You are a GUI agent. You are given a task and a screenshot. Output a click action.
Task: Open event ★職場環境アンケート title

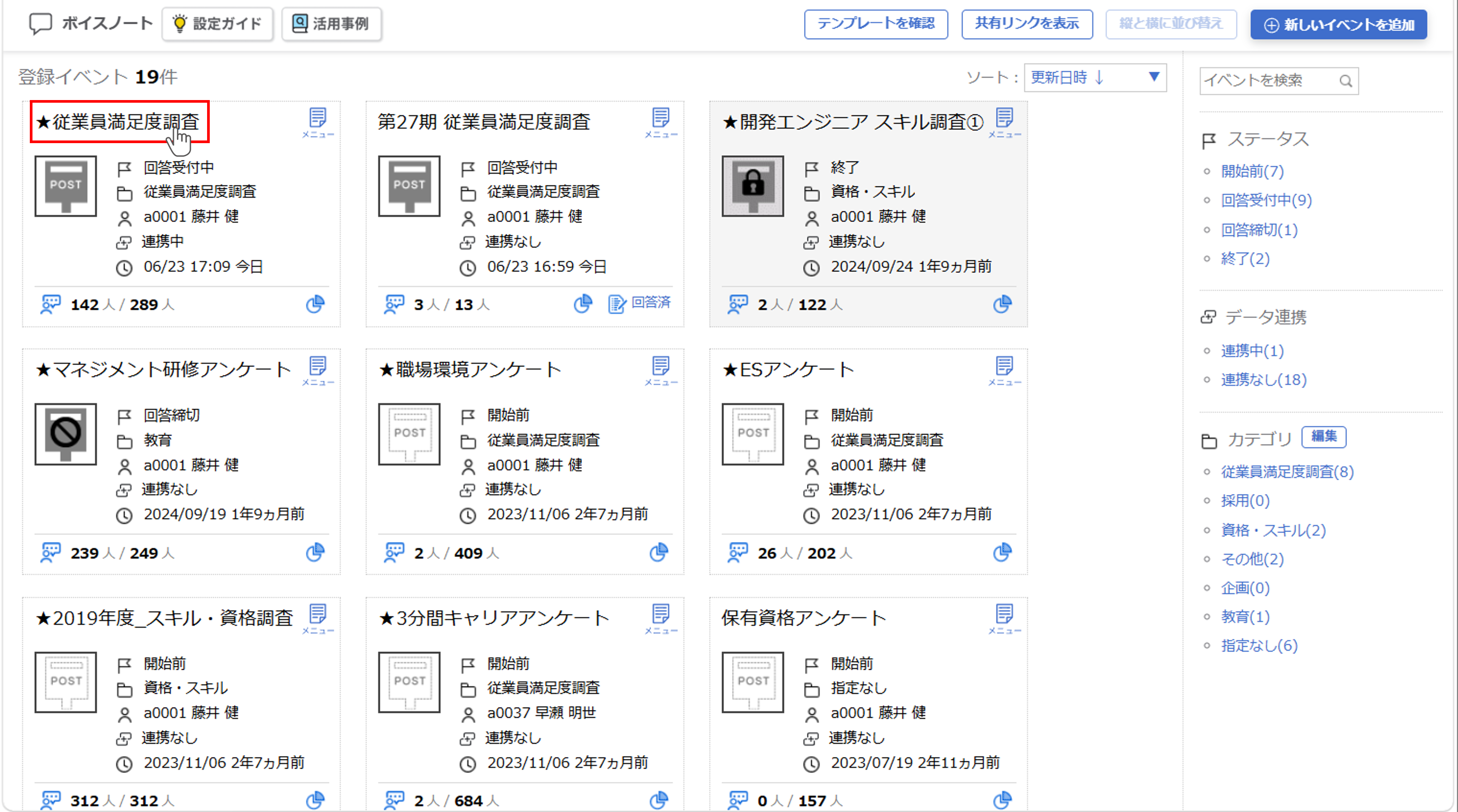(470, 370)
